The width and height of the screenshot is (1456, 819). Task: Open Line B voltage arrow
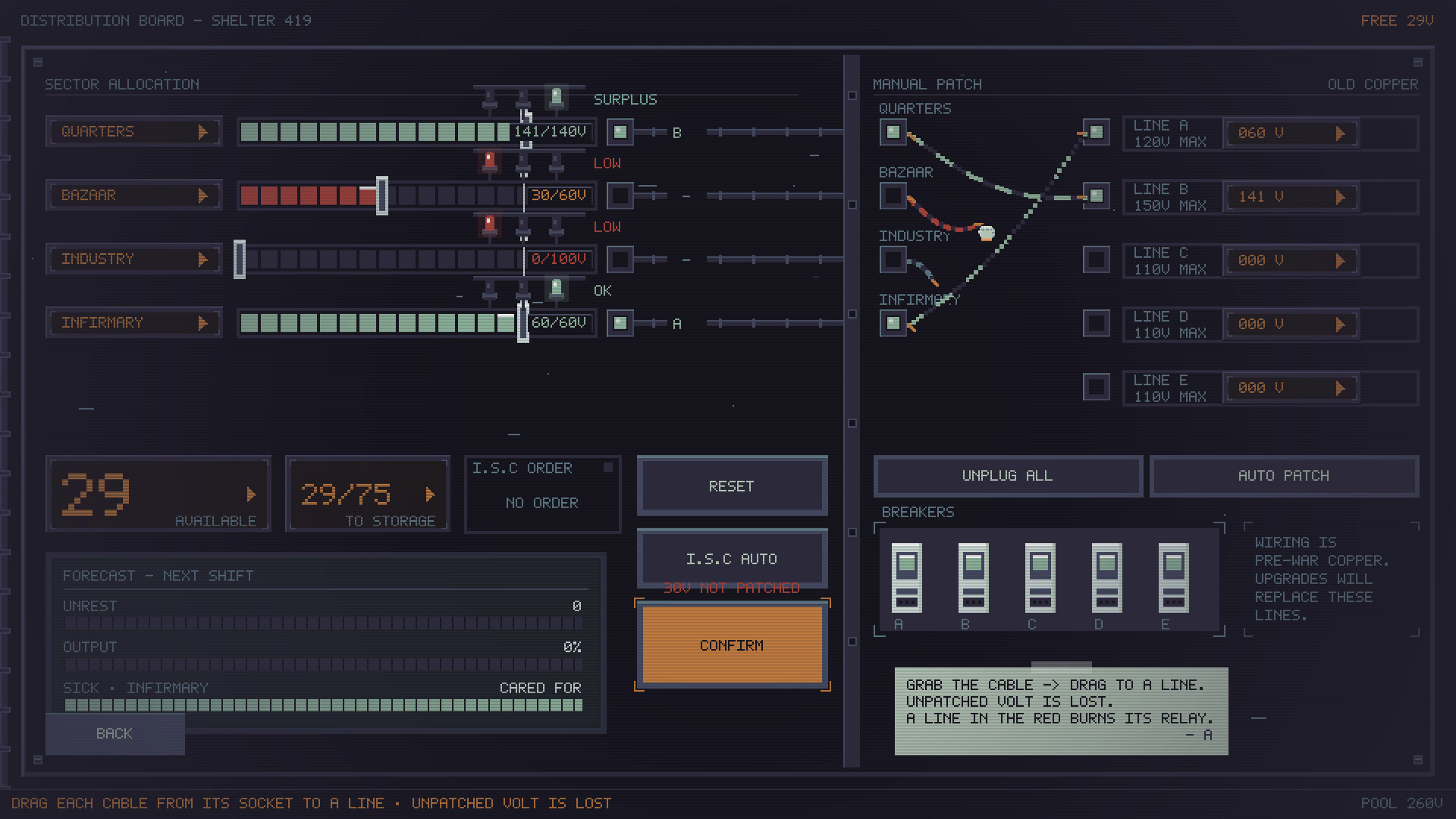1340,197
